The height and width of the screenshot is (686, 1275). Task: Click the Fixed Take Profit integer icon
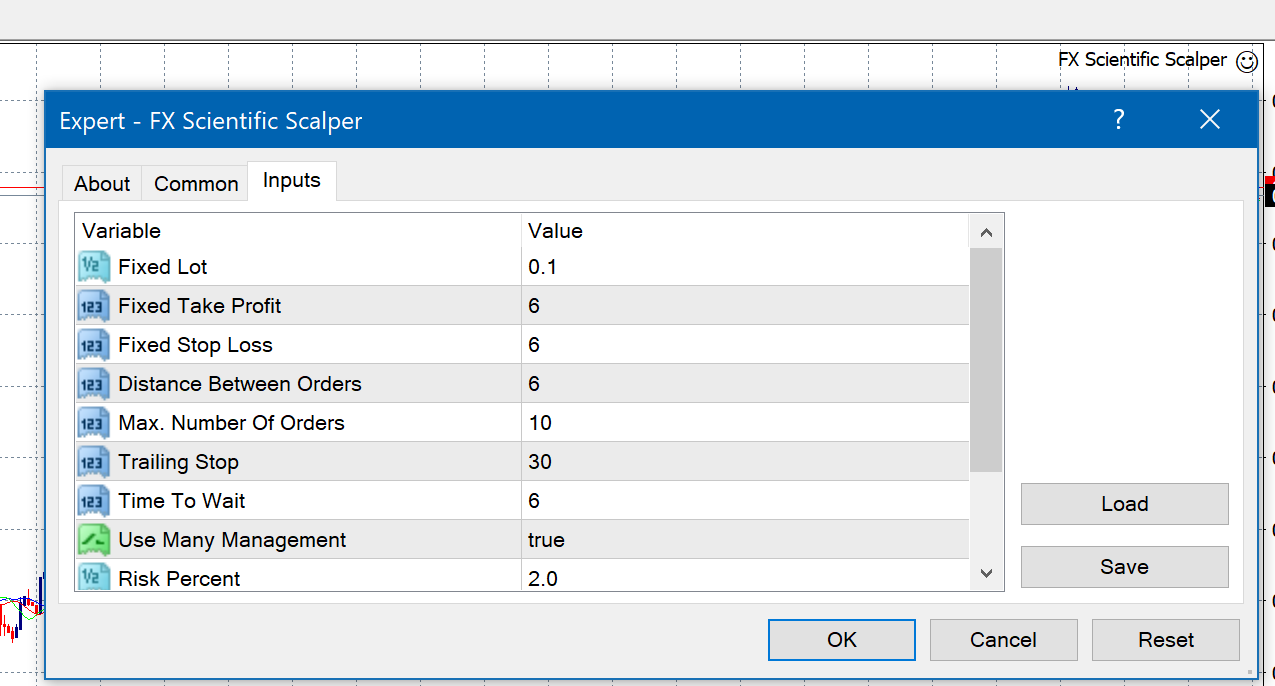[94, 306]
